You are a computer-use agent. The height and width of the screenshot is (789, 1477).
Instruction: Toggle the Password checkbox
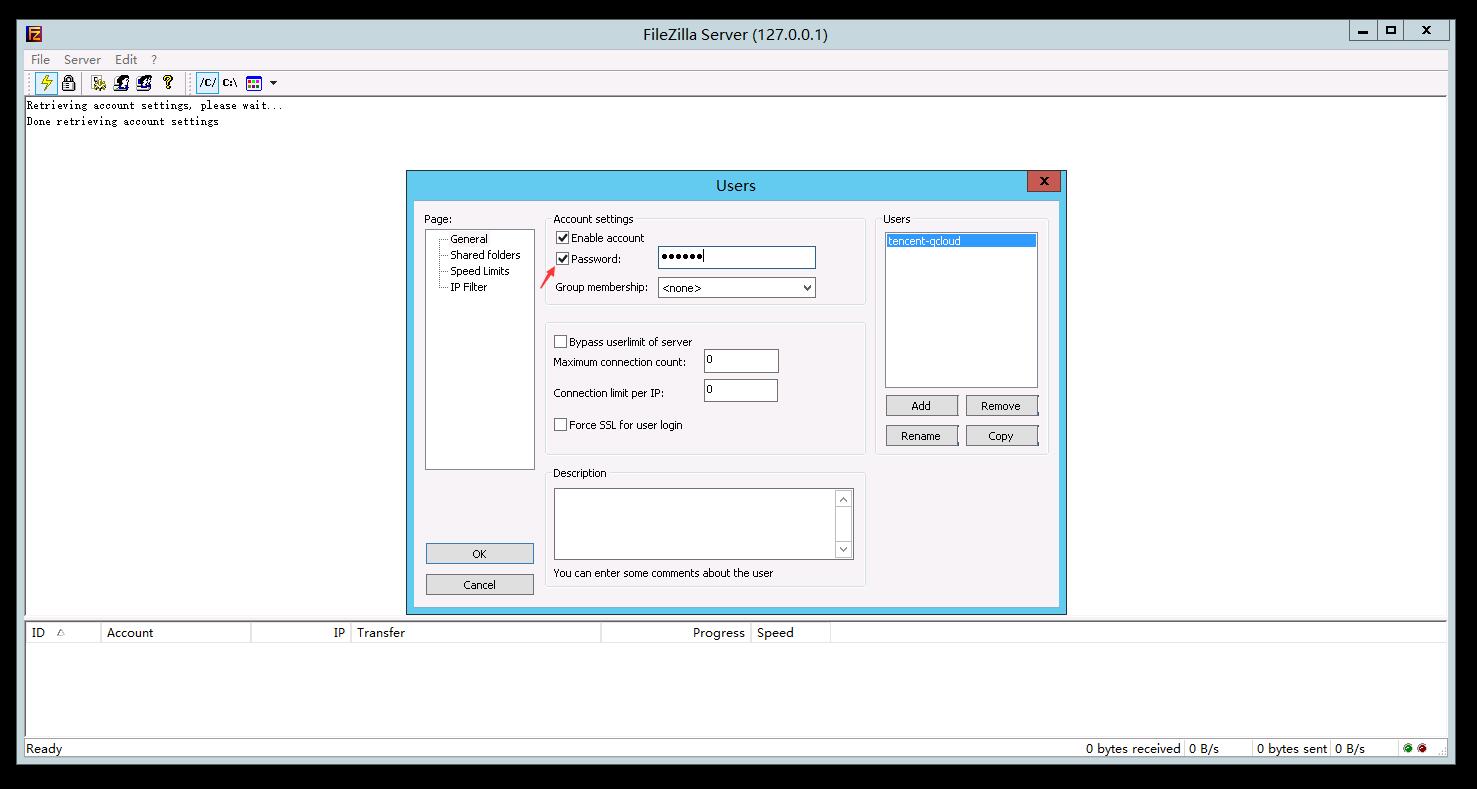562,259
